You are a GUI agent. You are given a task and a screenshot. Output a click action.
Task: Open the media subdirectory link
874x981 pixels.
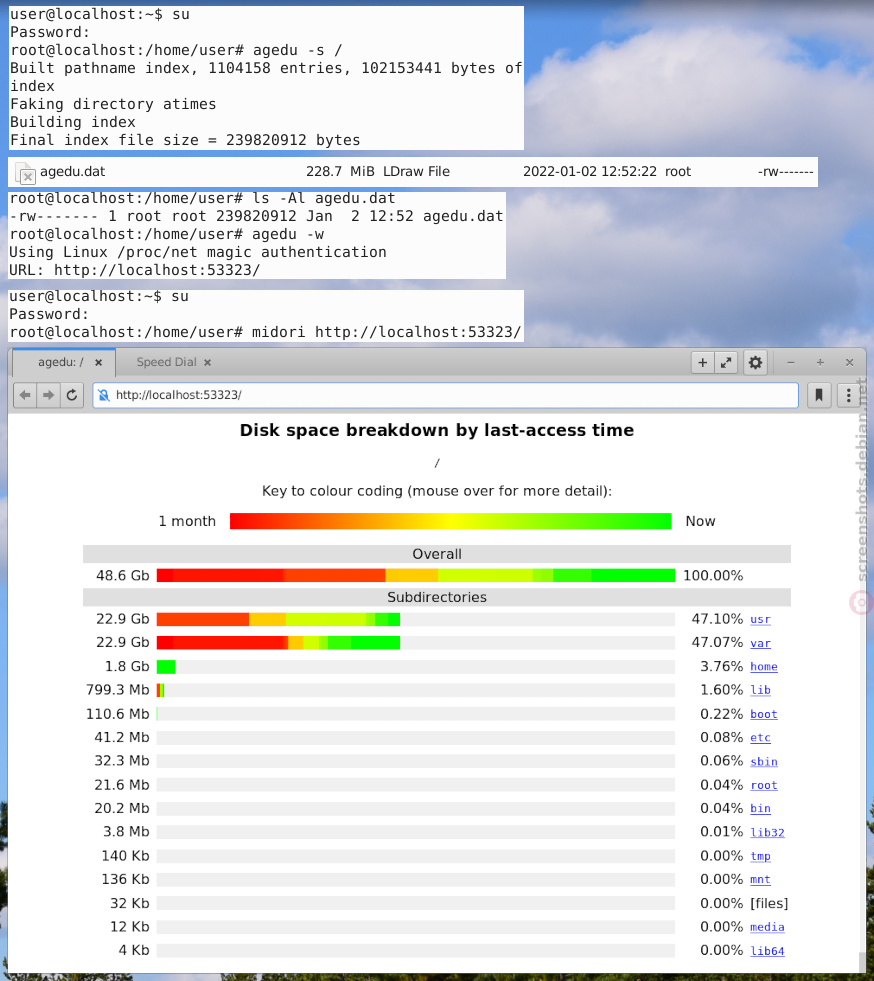click(x=767, y=927)
